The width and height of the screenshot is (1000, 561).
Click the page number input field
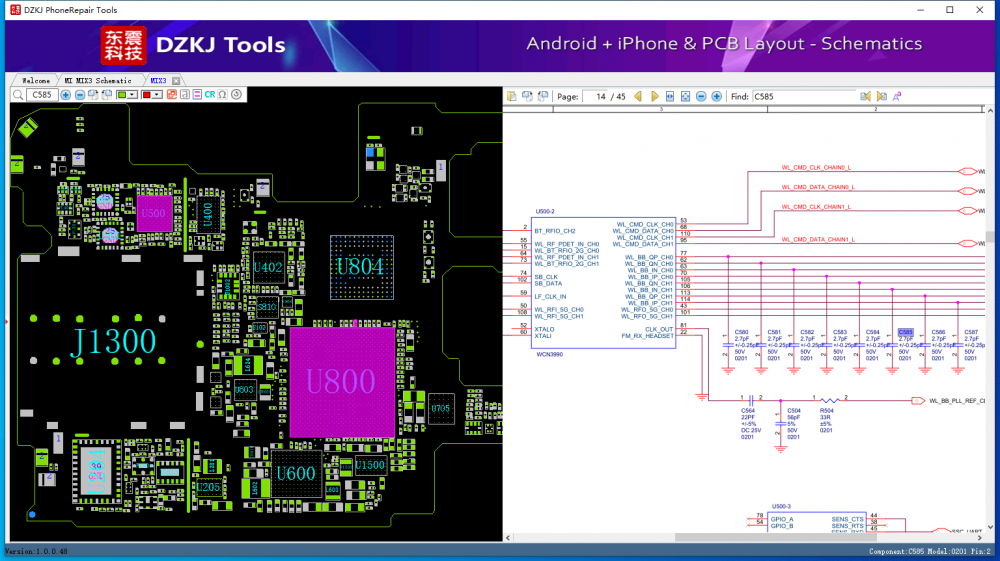(596, 96)
